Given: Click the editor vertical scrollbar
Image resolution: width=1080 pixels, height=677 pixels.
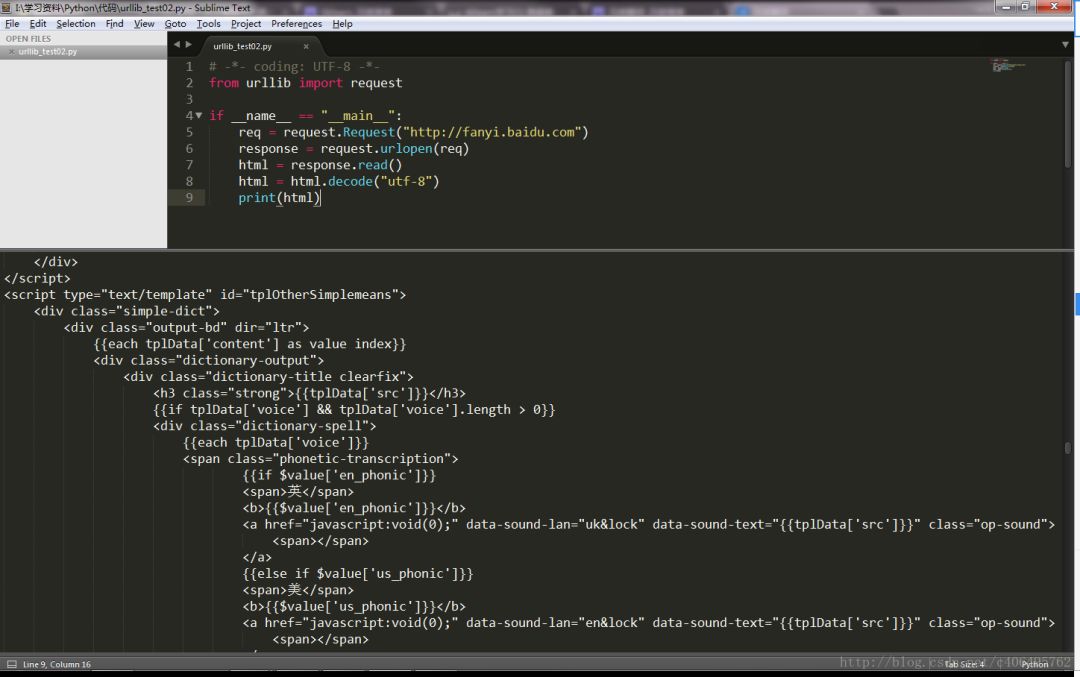Looking at the screenshot, I should point(1068,114).
